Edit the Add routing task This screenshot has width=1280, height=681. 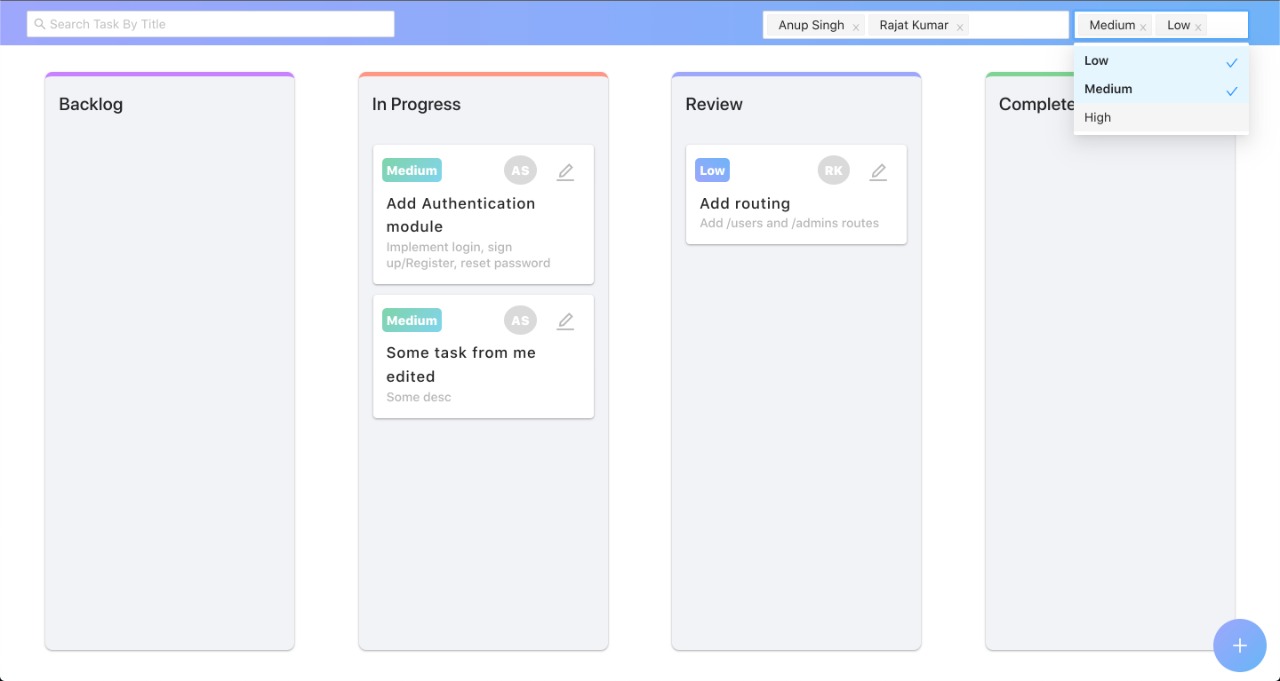(x=878, y=171)
